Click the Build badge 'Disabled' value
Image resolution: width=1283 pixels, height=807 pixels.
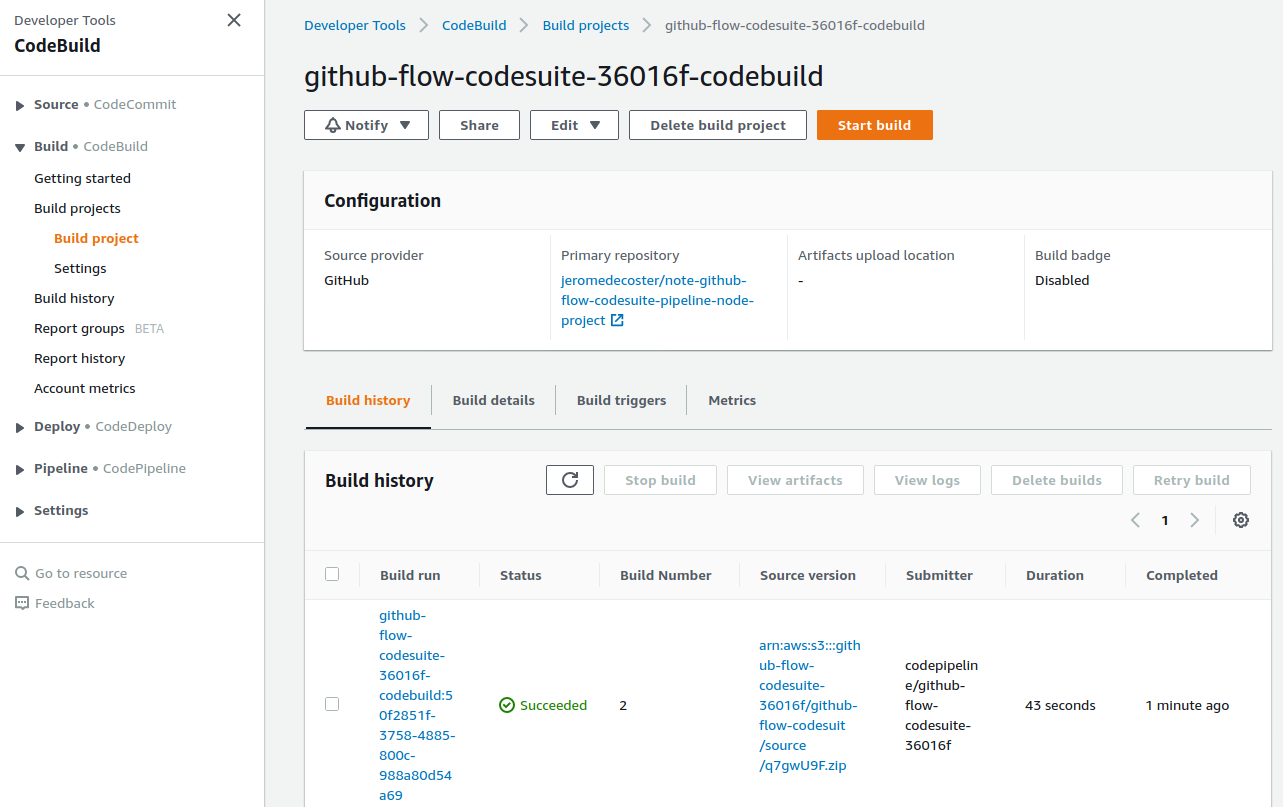pyautogui.click(x=1062, y=280)
